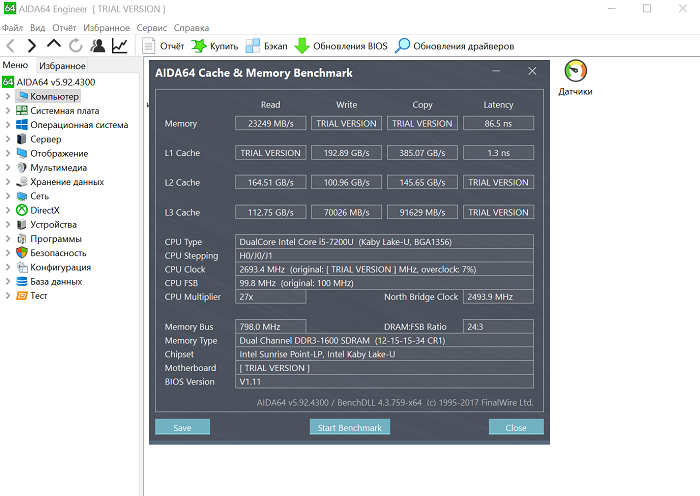The width and height of the screenshot is (700, 496).
Task: Open the Датчики gauge icon
Action: pos(575,71)
